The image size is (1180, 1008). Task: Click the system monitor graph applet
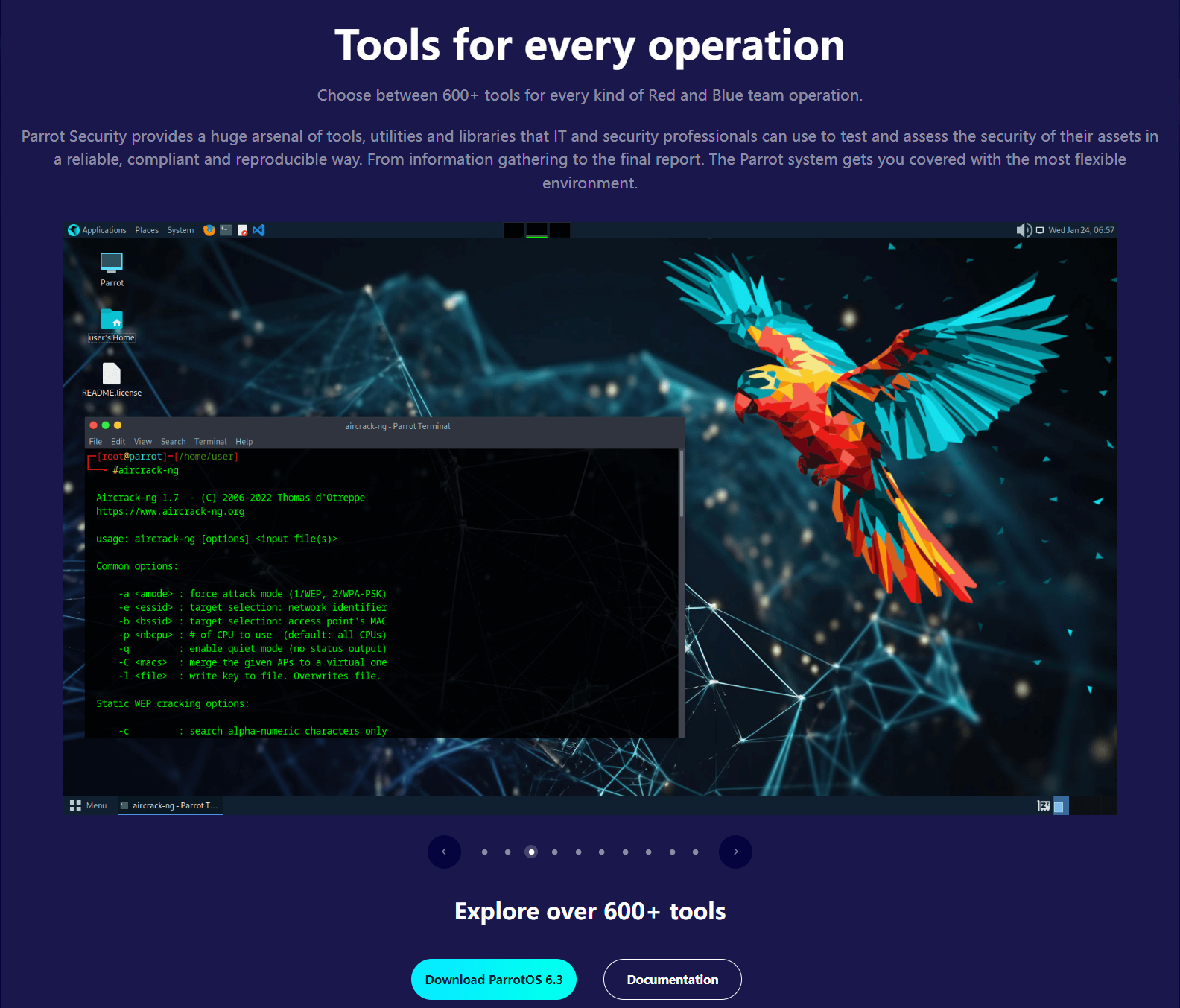pyautogui.click(x=536, y=230)
